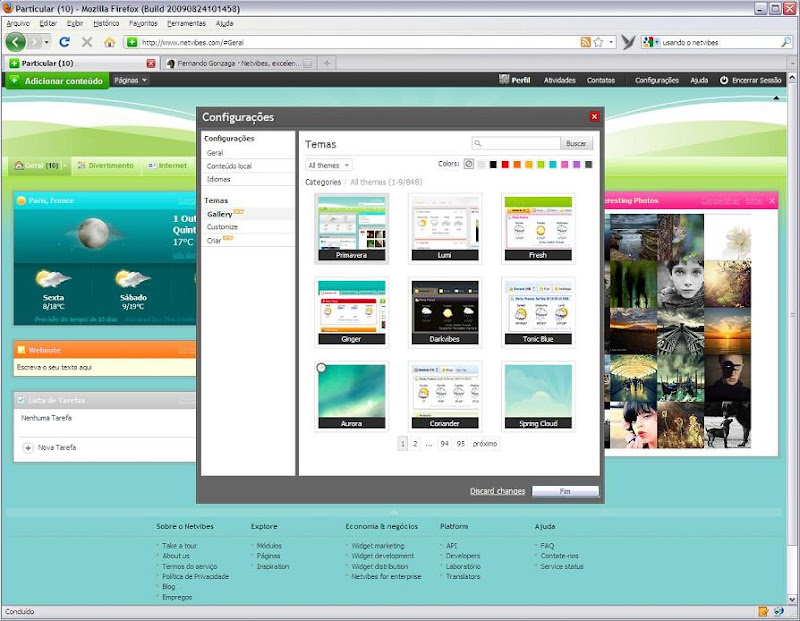Click the RSS feed icon in address bar
Image resolution: width=800 pixels, height=621 pixels.
(585, 42)
